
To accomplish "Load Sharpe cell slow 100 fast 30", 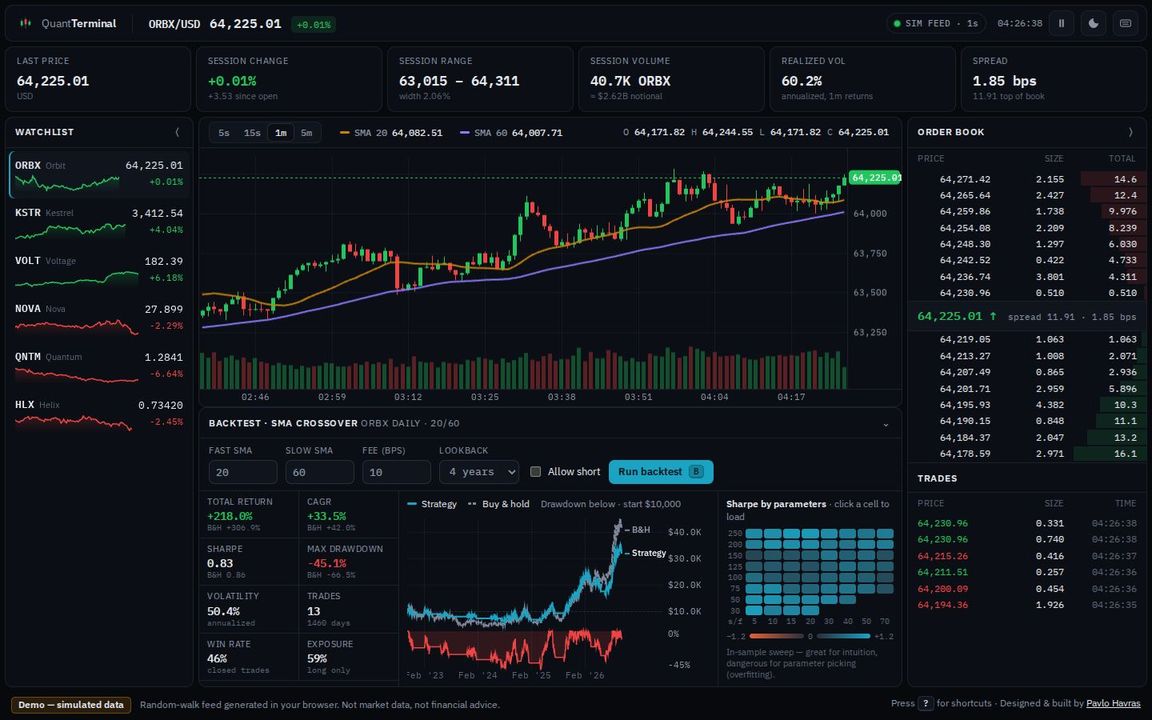I will click(x=829, y=577).
